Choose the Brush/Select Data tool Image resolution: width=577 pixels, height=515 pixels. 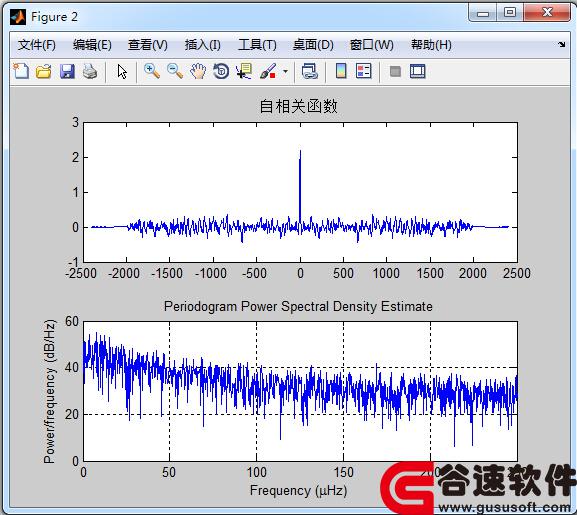pos(268,71)
